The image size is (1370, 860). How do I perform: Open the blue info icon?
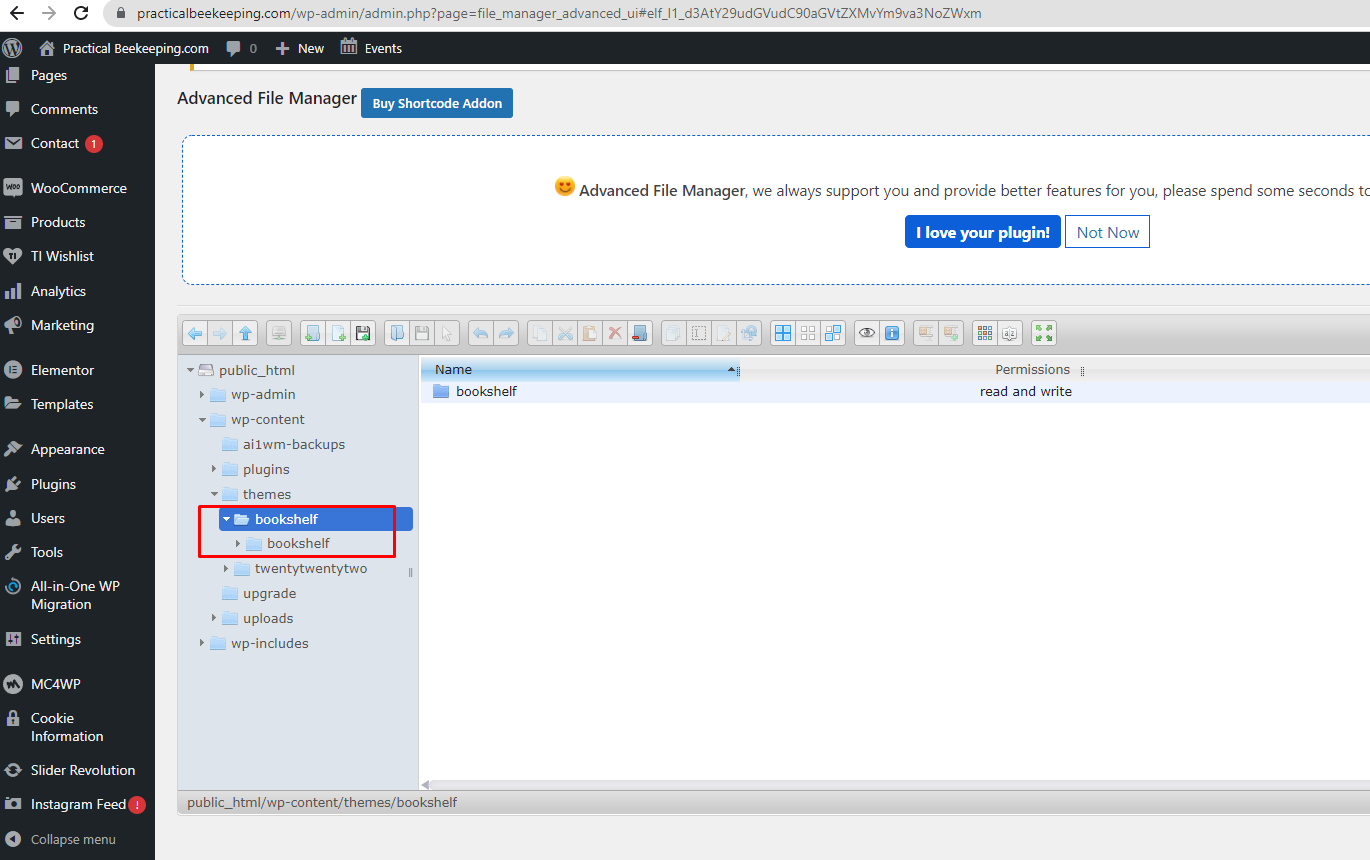coord(892,333)
